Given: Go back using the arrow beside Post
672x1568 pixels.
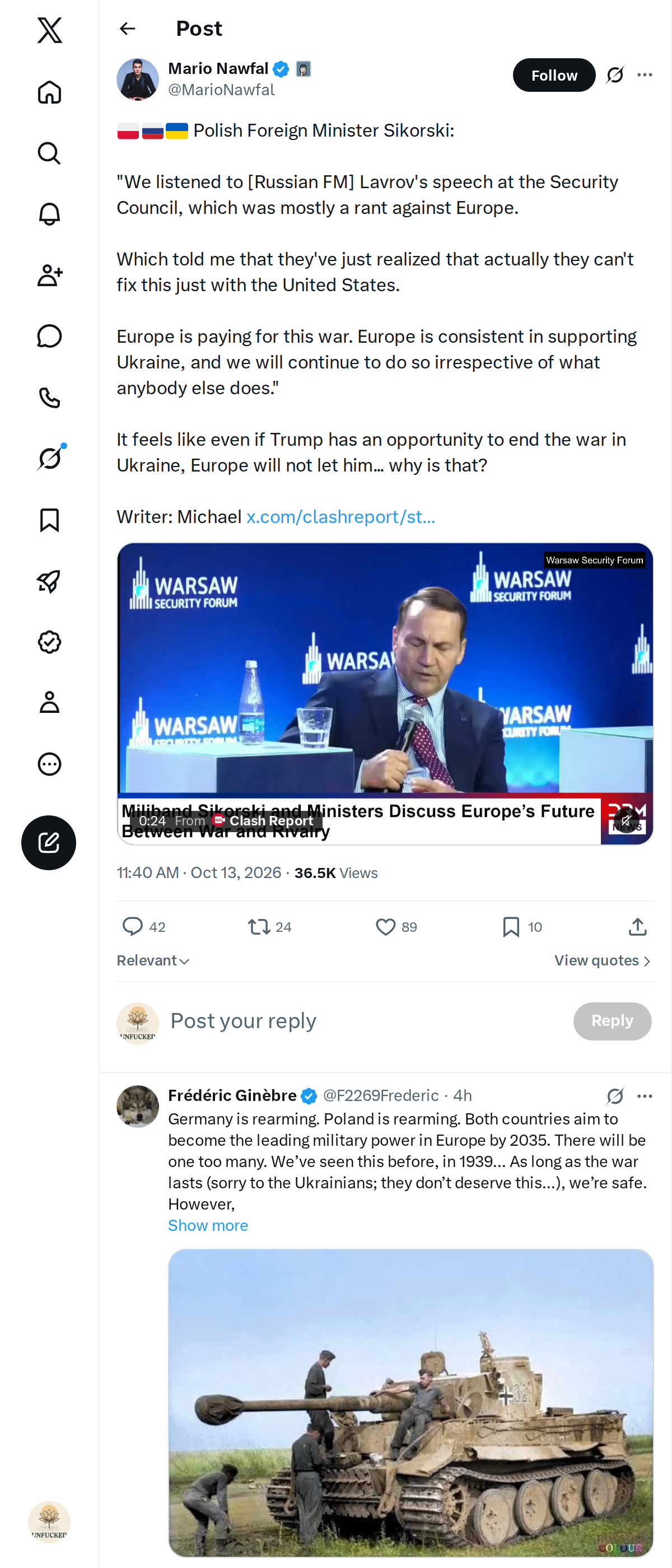Looking at the screenshot, I should click(127, 29).
